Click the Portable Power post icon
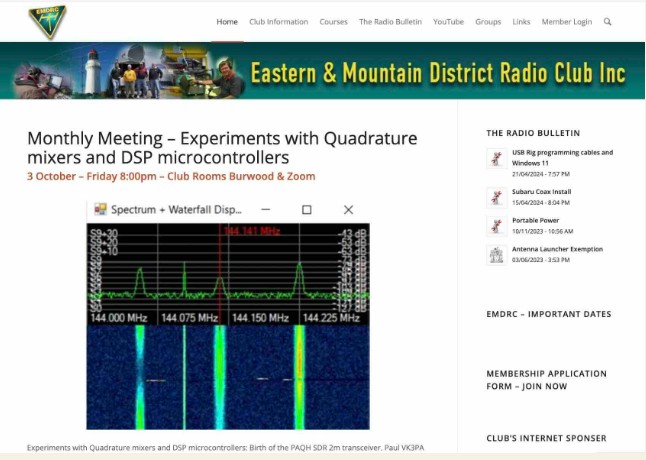The height and width of the screenshot is (460, 646). (495, 225)
